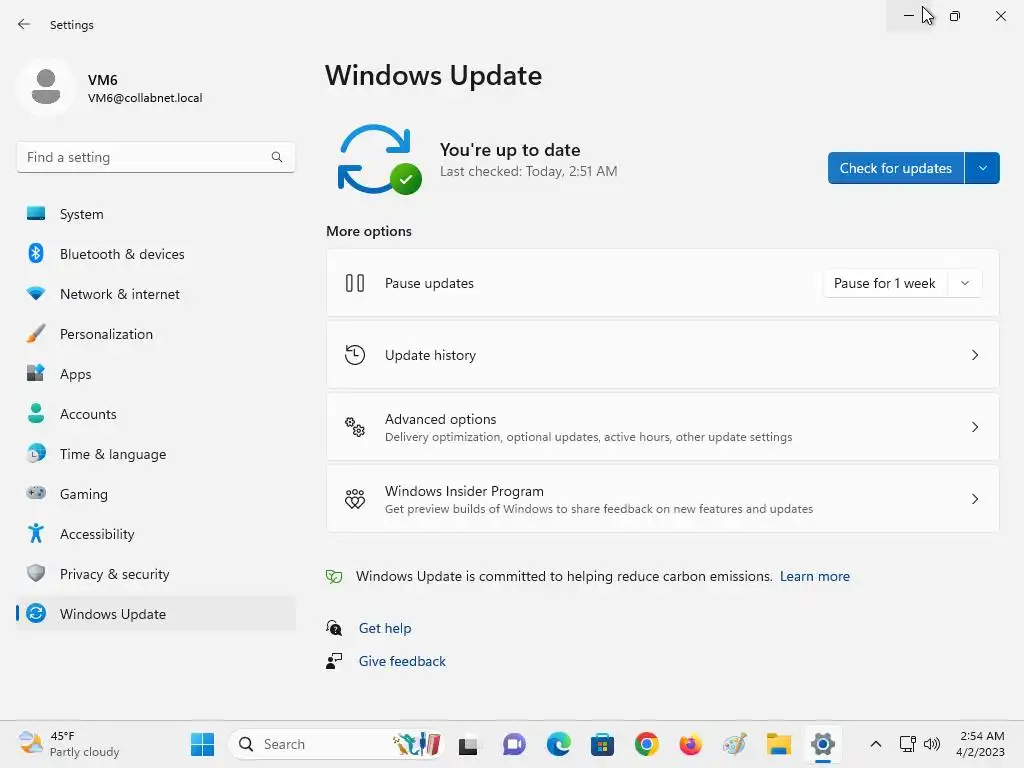This screenshot has width=1024, height=768.
Task: Click the You're up to date text
Action: [509, 150]
